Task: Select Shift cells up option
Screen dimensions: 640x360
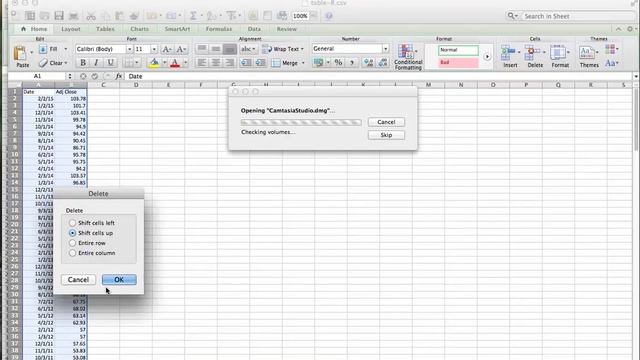Action: coord(72,233)
